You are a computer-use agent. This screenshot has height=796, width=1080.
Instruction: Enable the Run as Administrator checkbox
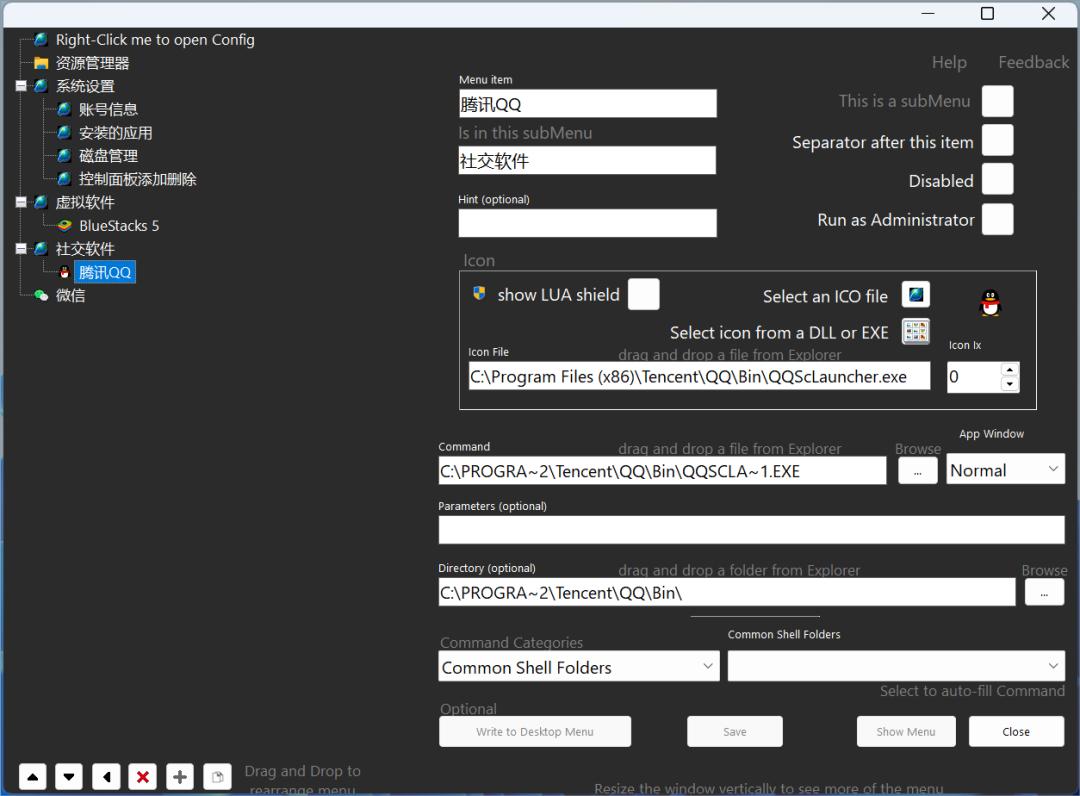pyautogui.click(x=997, y=220)
